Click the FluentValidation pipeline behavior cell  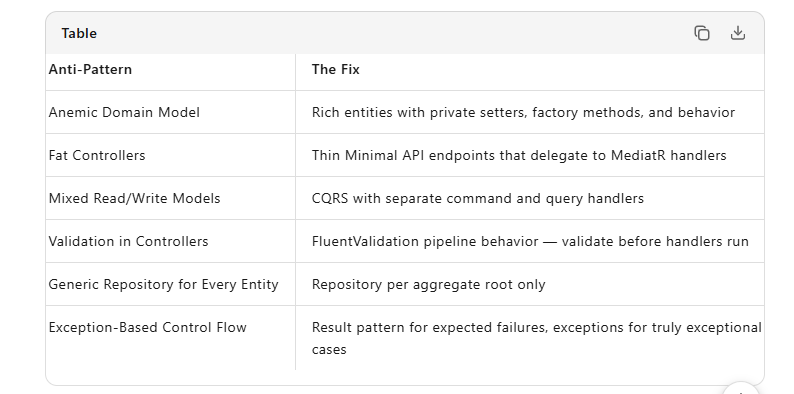point(530,242)
